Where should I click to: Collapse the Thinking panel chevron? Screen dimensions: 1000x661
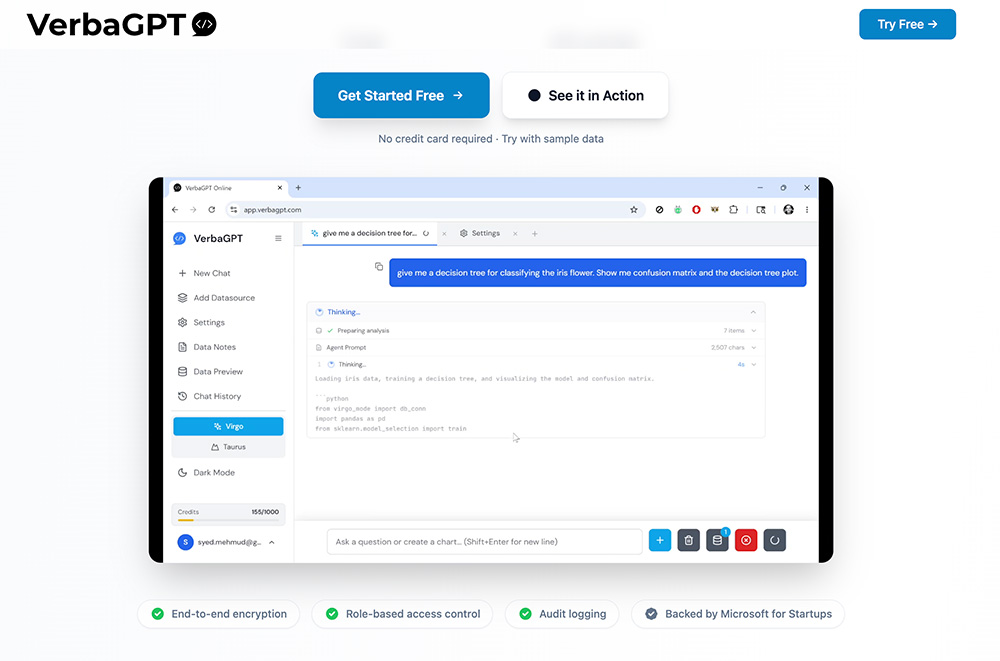pyautogui.click(x=753, y=312)
